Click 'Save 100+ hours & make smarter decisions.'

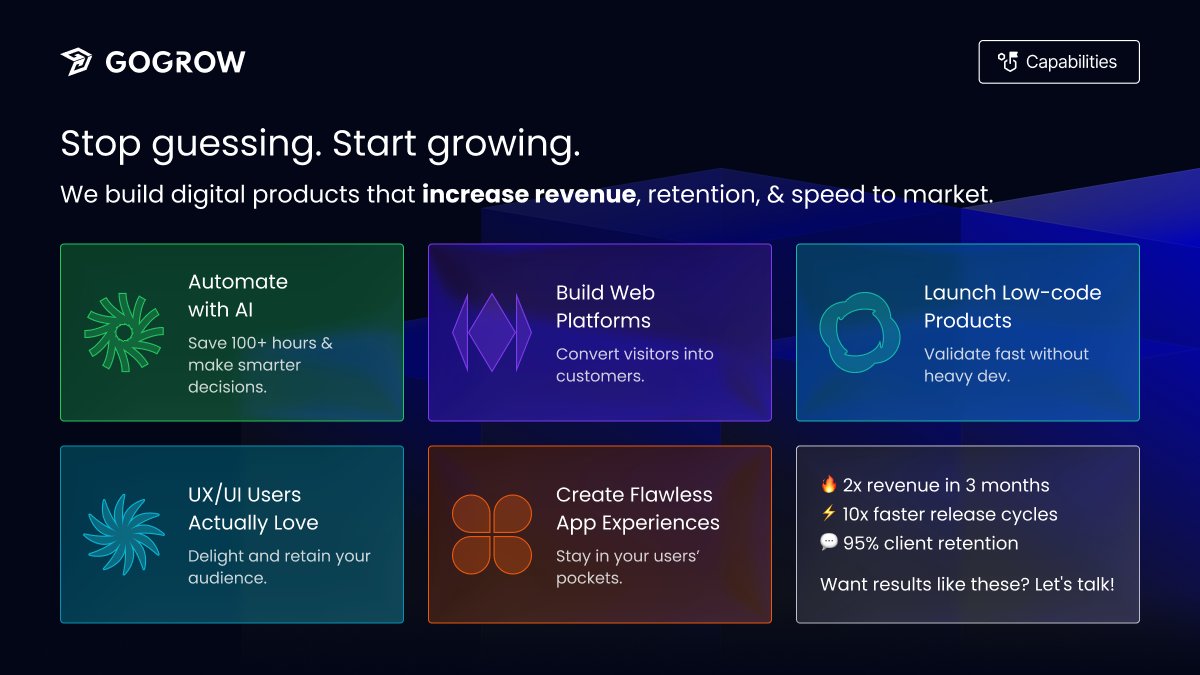(x=260, y=365)
